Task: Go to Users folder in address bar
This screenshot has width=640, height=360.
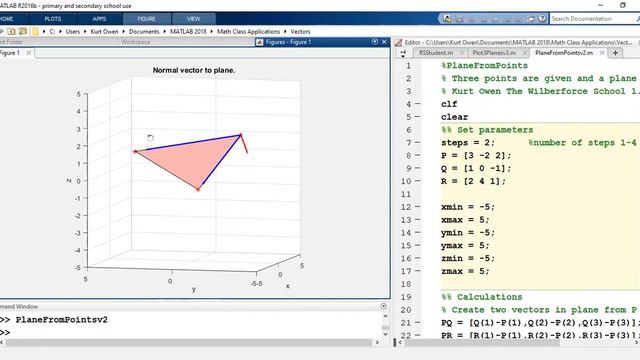Action: click(73, 31)
